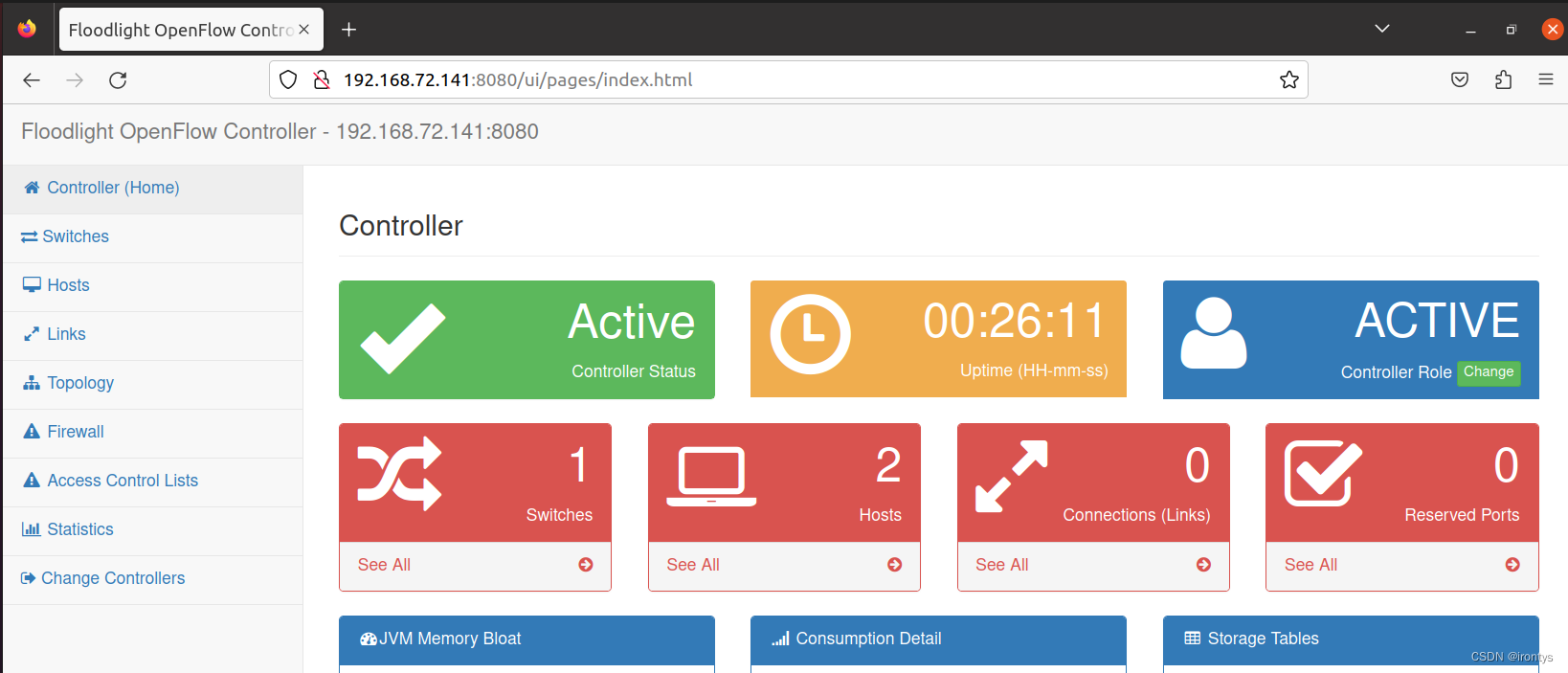Click the insecure connection padlock icon
1568x673 pixels.
(x=322, y=80)
